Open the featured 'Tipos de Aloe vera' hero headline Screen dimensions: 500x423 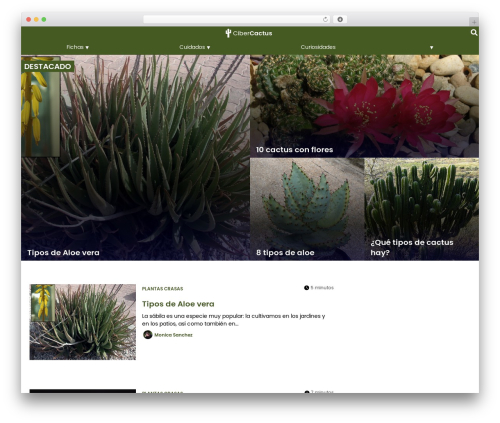63,253
